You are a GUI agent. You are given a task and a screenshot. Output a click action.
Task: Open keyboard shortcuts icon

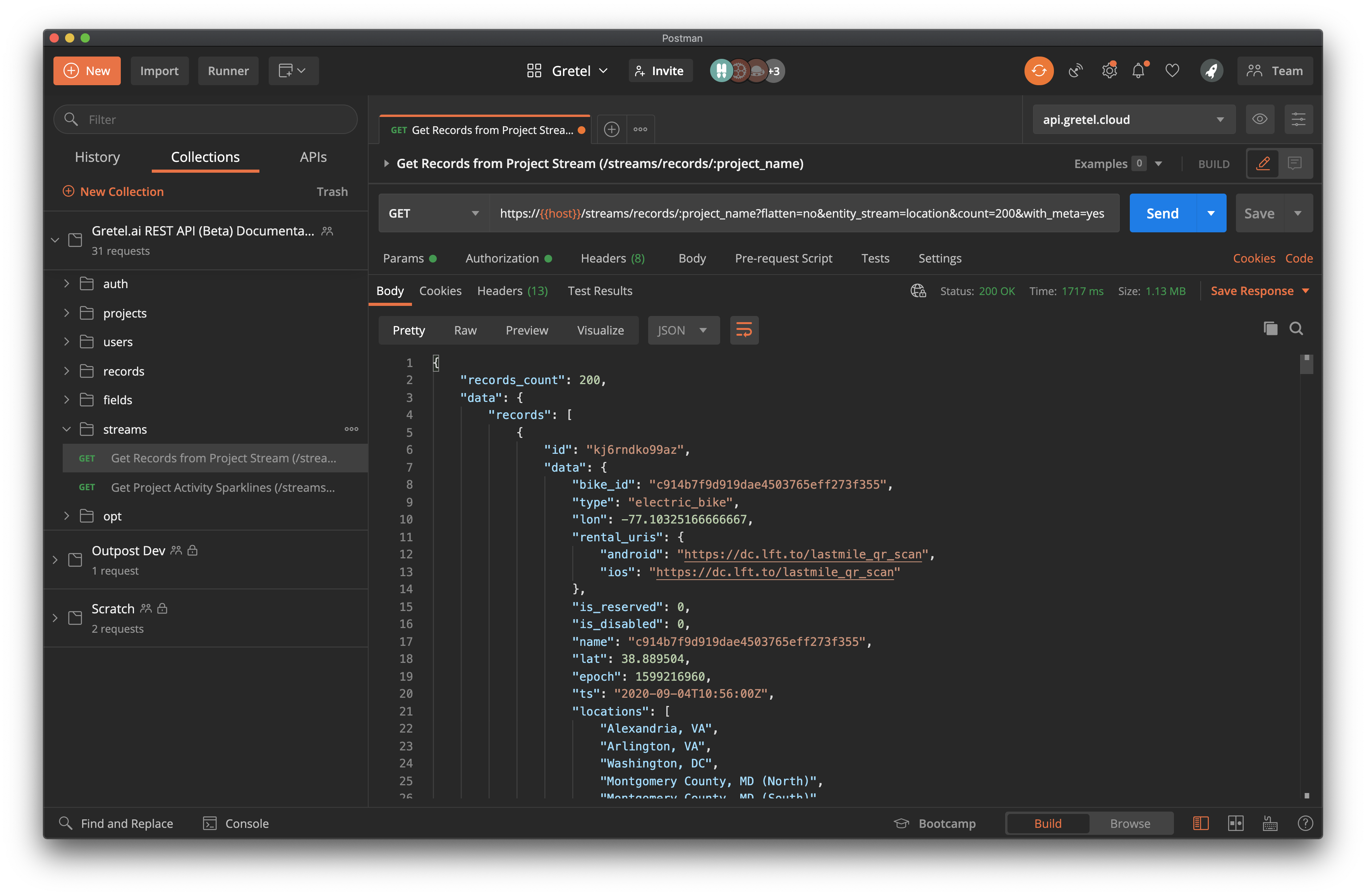point(1270,823)
